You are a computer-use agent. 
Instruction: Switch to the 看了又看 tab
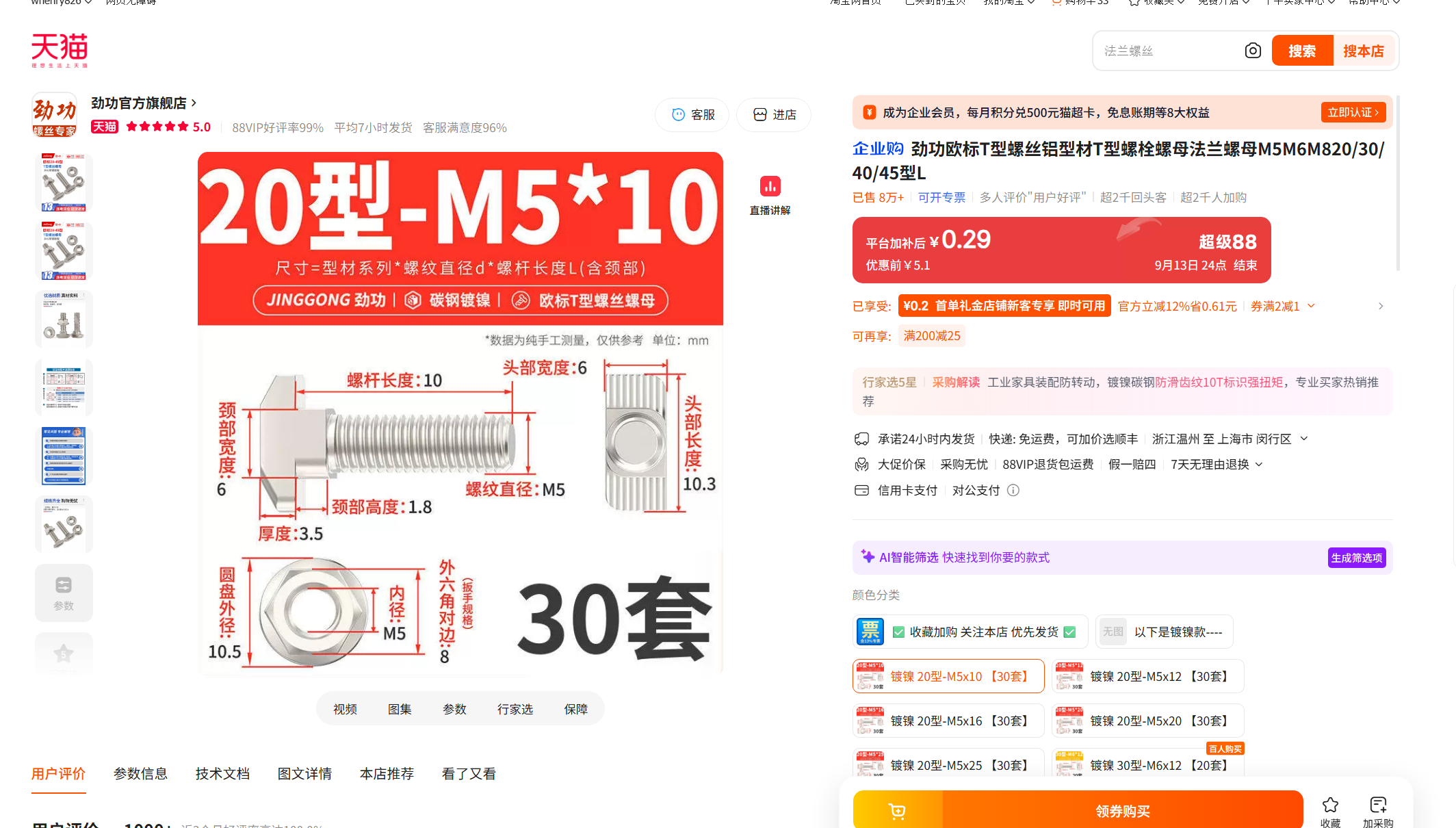pos(469,774)
